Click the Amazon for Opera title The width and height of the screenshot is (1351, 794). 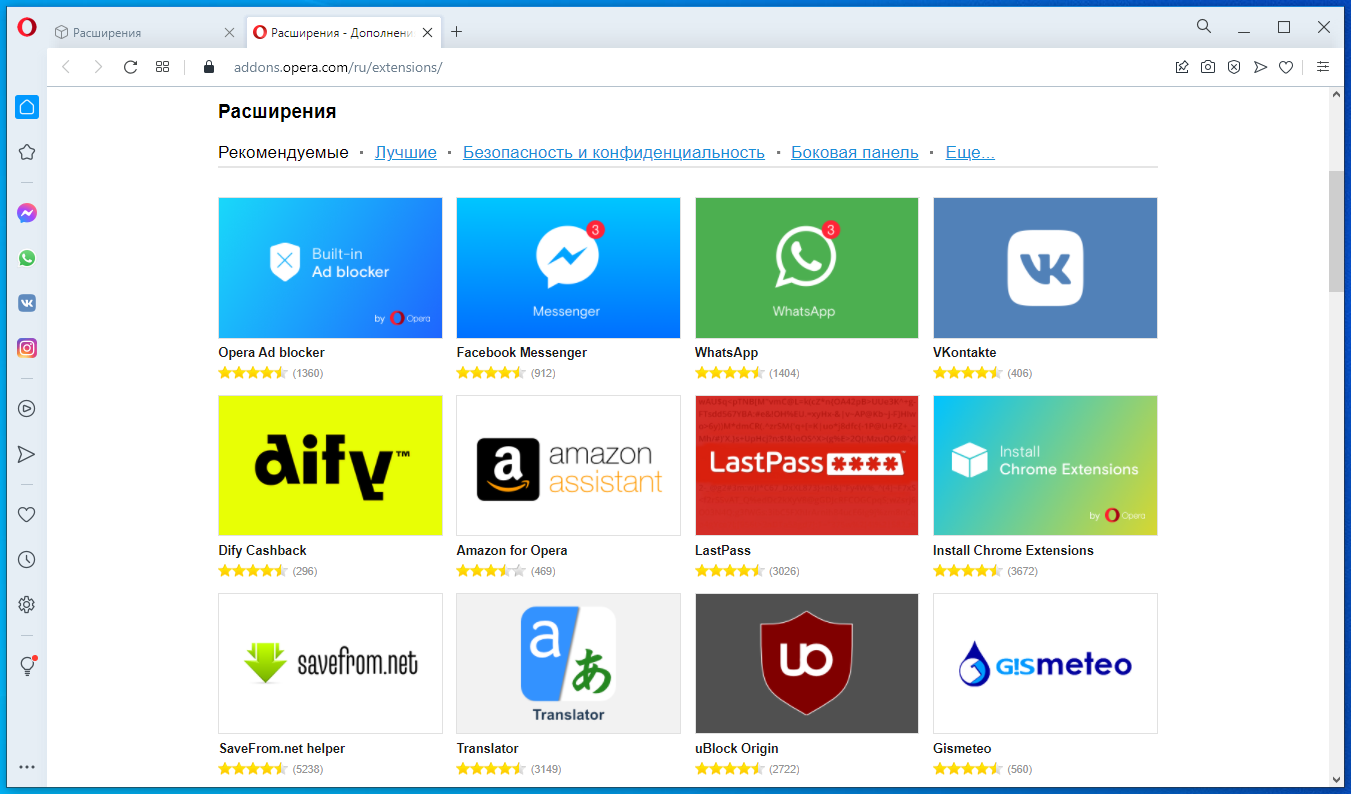click(512, 550)
